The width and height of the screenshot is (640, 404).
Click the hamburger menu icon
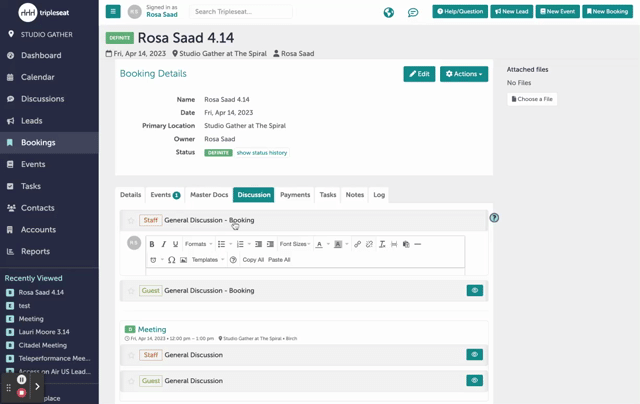[x=113, y=12]
